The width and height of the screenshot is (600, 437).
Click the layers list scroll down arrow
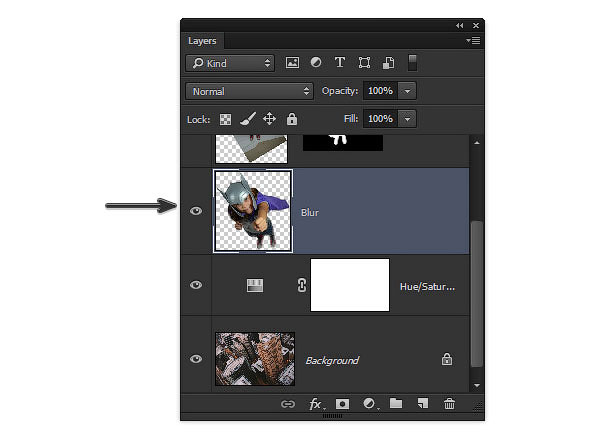click(x=477, y=385)
